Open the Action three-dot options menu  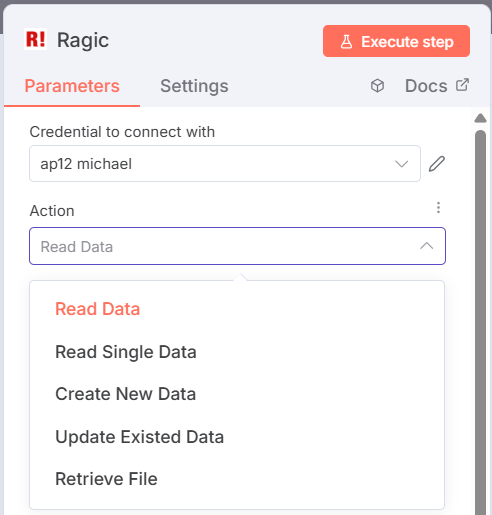tap(438, 208)
